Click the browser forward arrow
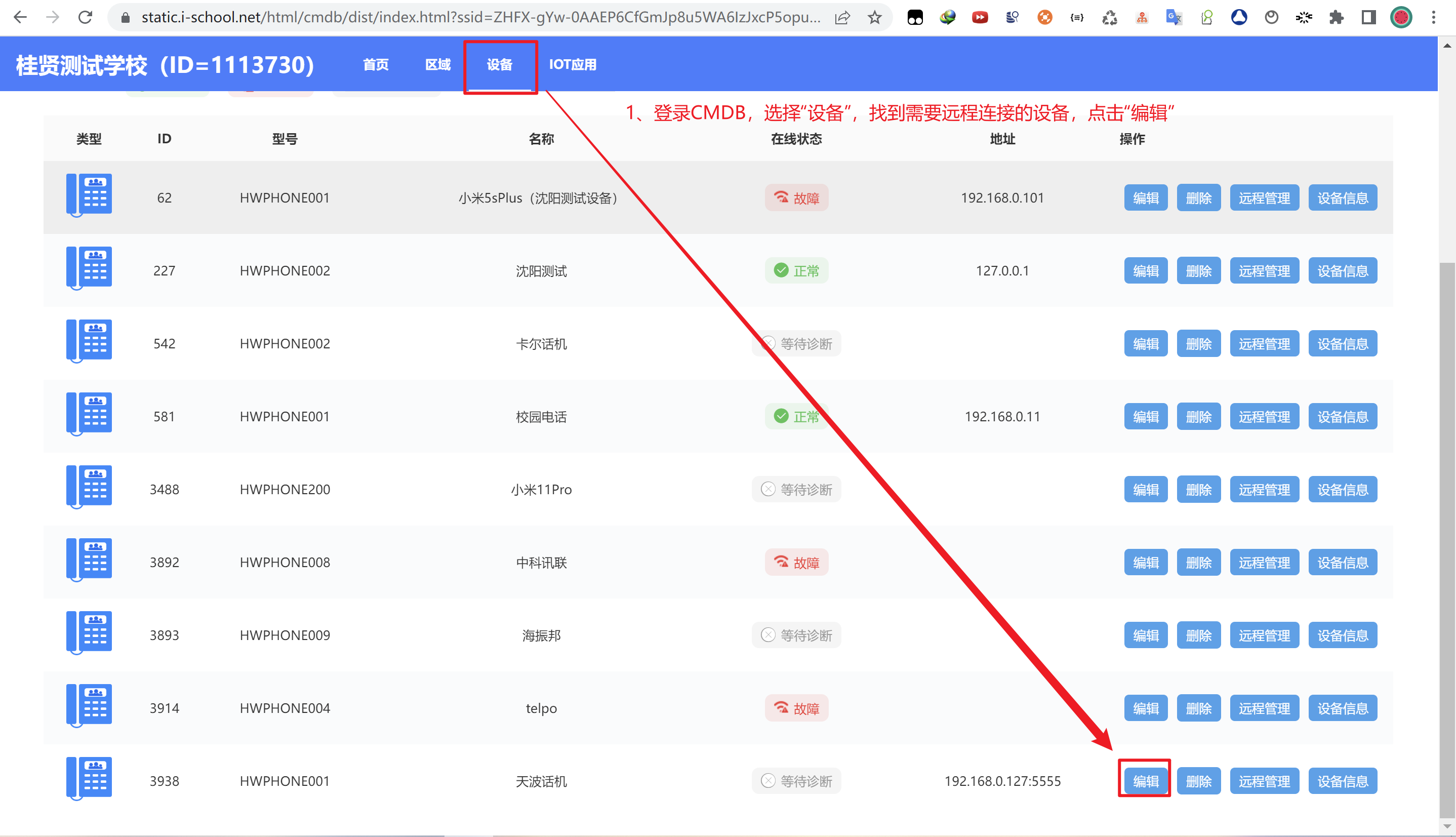Viewport: 1456px width, 837px height. coord(53,17)
